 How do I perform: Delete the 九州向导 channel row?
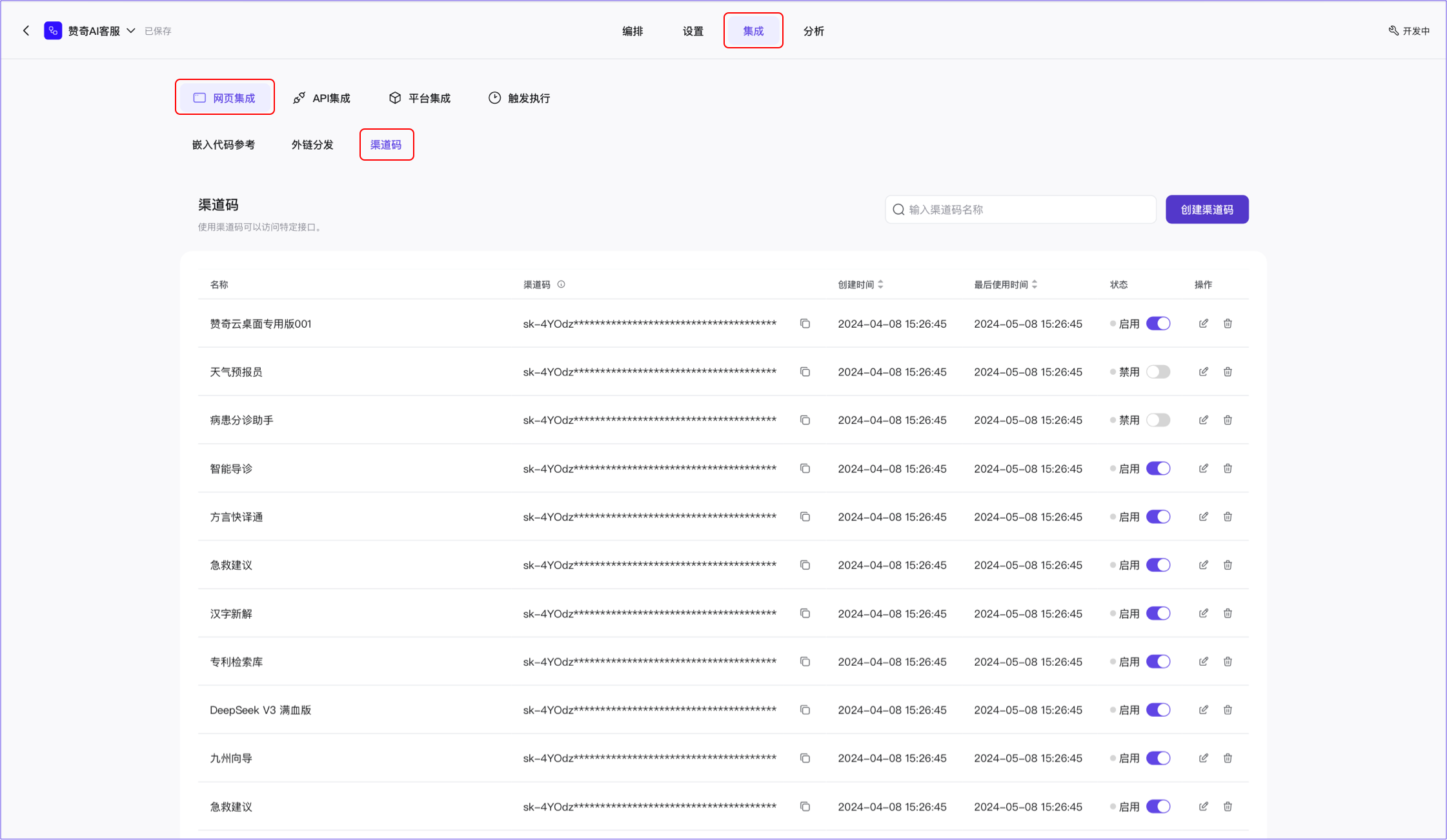click(x=1228, y=758)
